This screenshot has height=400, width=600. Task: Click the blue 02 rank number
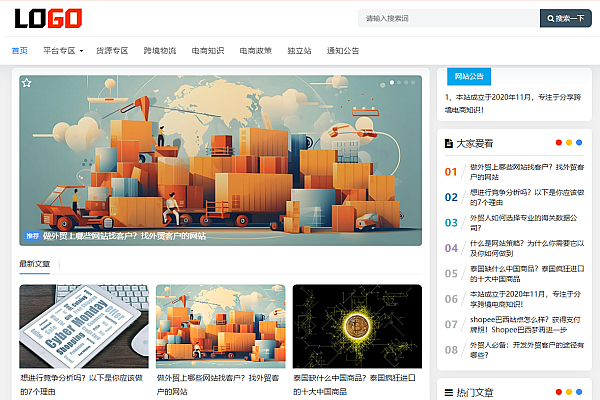coord(451,197)
